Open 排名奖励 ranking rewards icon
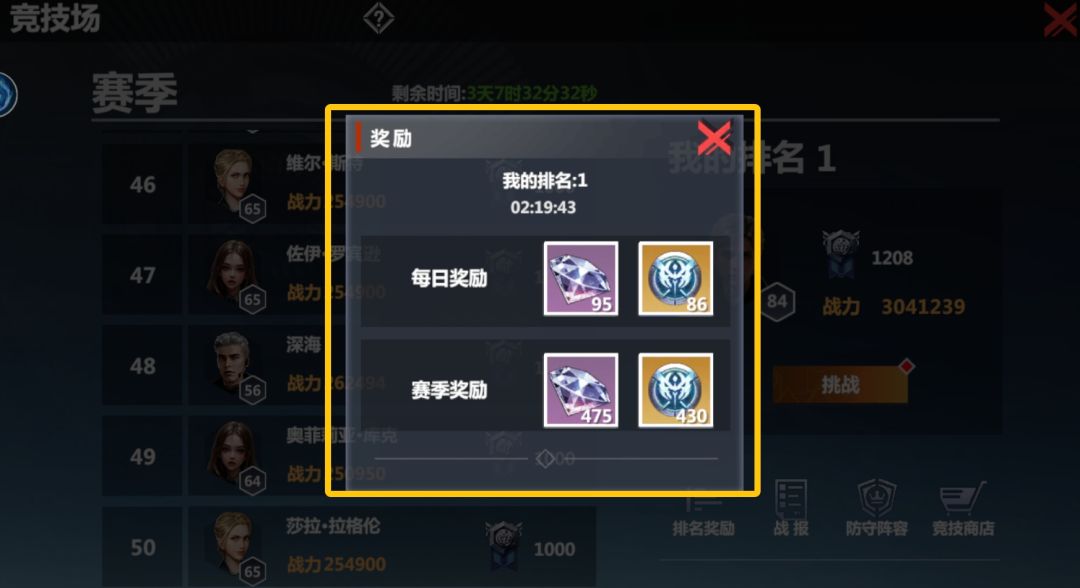 [703, 510]
